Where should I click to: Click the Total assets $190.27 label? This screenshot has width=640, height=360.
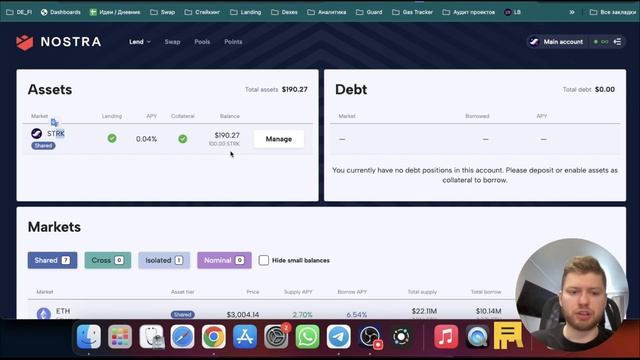tap(276, 89)
